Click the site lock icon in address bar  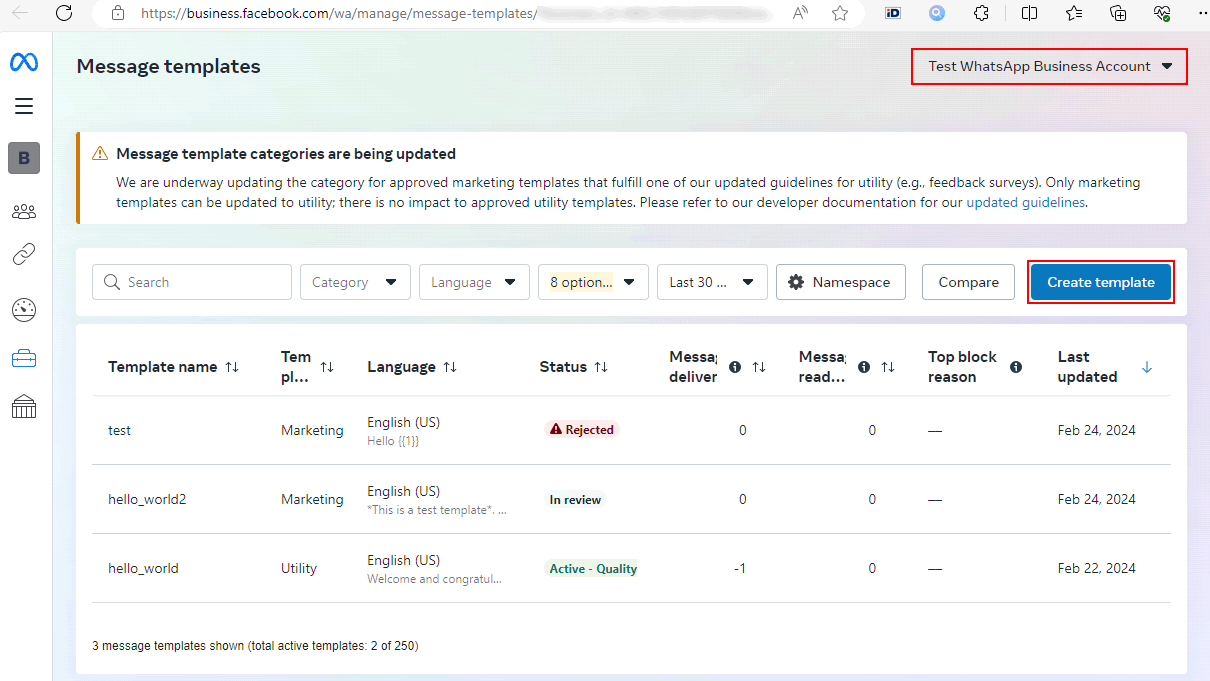pos(118,13)
